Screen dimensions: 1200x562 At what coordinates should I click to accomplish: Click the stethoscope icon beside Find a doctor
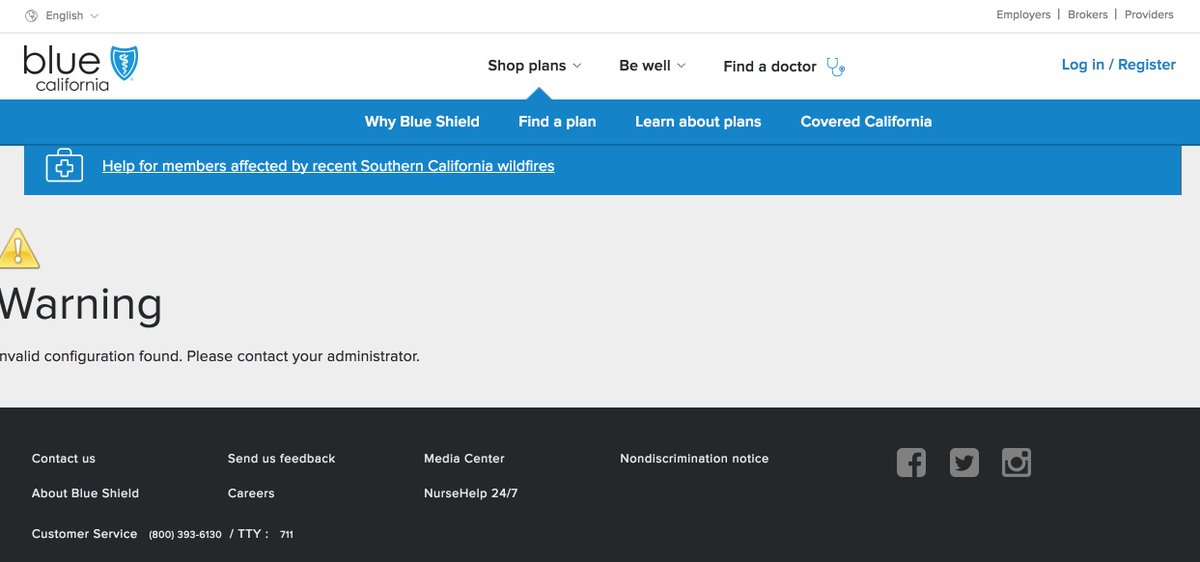tap(836, 67)
